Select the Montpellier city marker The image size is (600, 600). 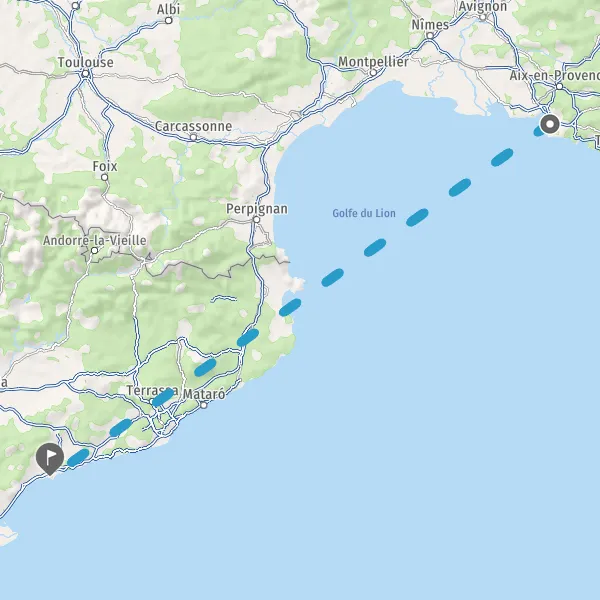pyautogui.click(x=373, y=72)
